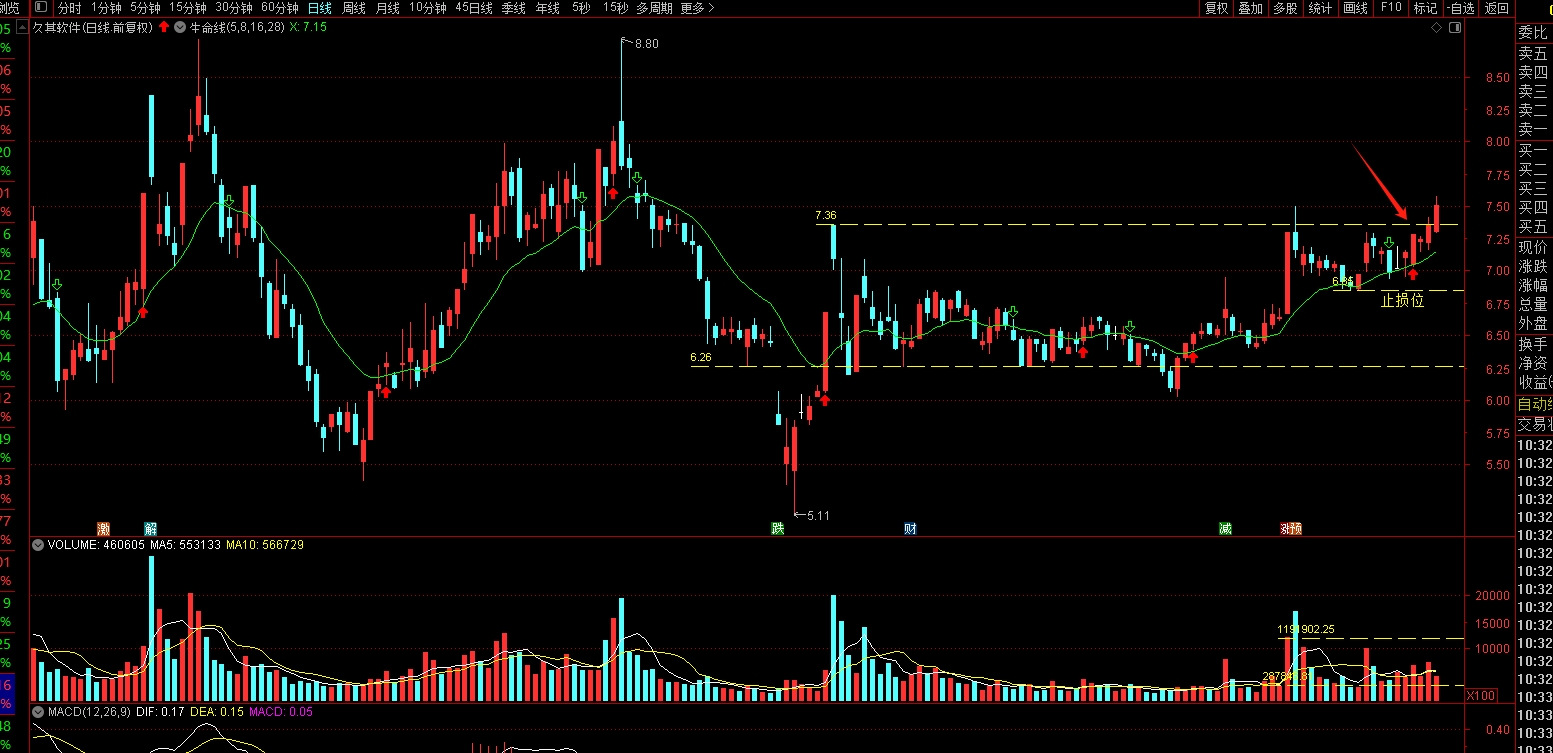Viewport: 1553px width, 753px height.
Task: Click the 7.36 resistance line label
Action: tap(825, 215)
